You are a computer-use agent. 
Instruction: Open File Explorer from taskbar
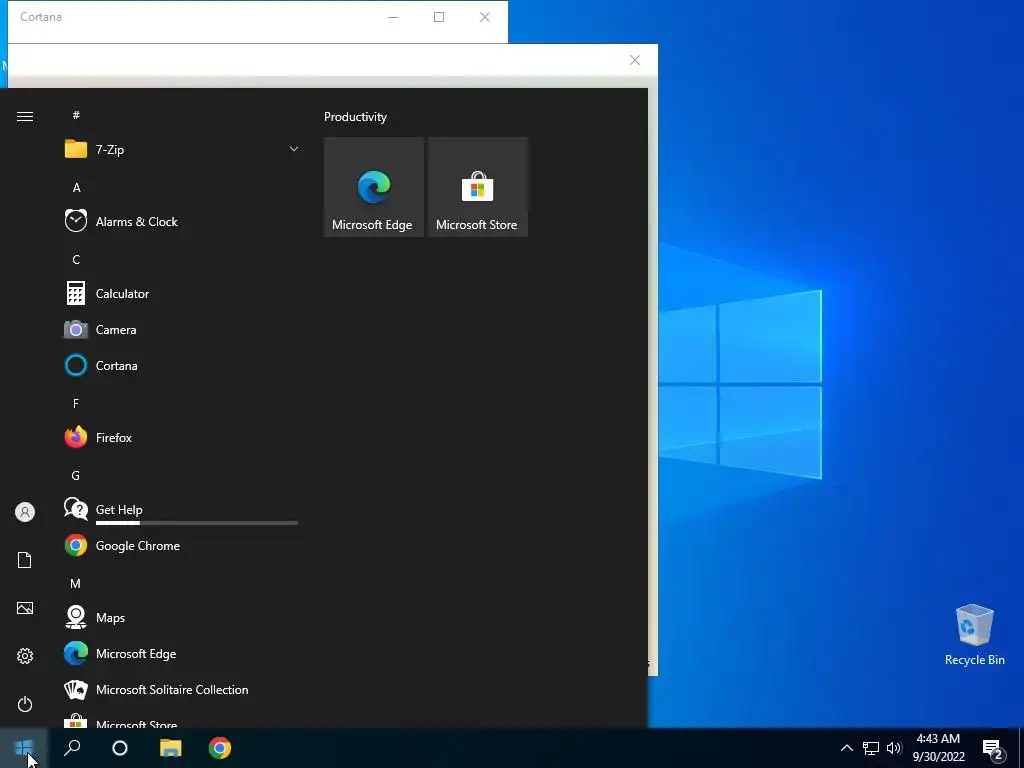coord(170,748)
